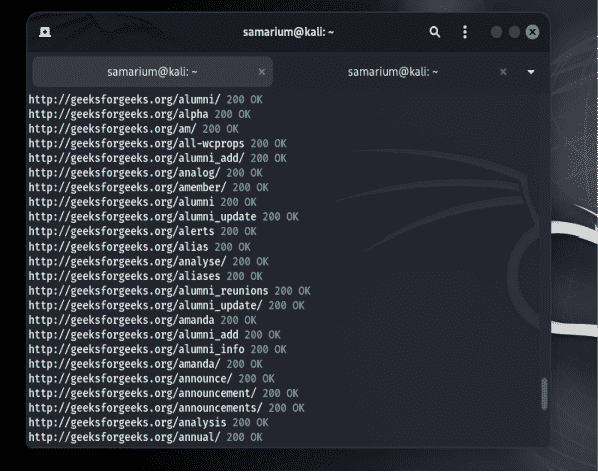Maximize the terminal window
This screenshot has height=472, width=598.
[514, 32]
